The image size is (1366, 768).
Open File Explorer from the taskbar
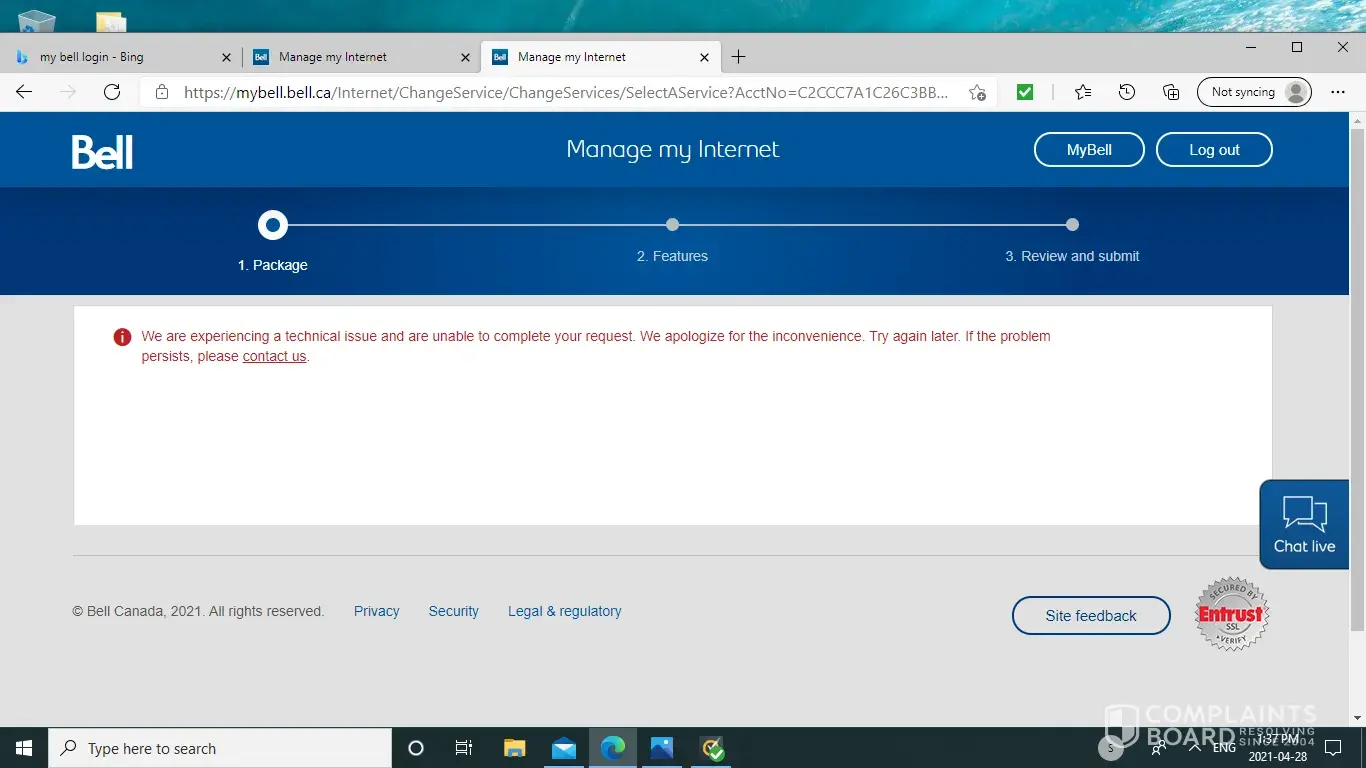[x=514, y=748]
